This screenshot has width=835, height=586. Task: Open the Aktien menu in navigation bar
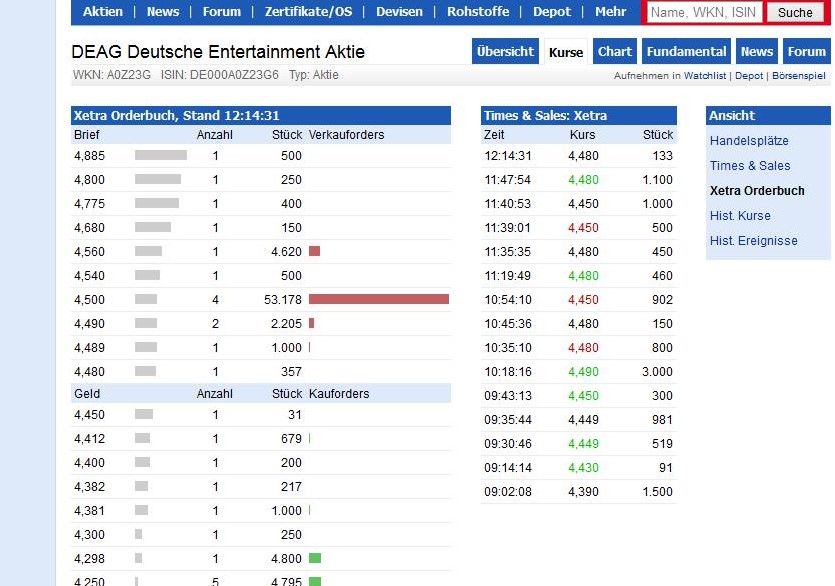coord(103,12)
